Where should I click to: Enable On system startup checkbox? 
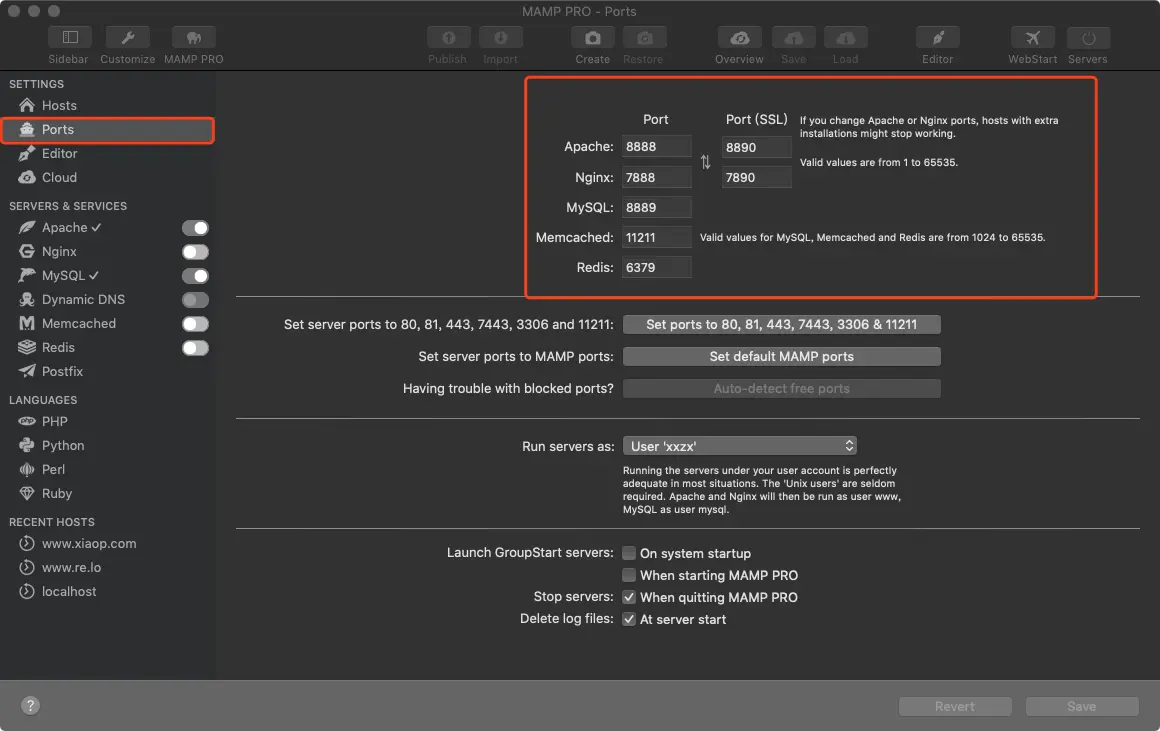tap(629, 553)
